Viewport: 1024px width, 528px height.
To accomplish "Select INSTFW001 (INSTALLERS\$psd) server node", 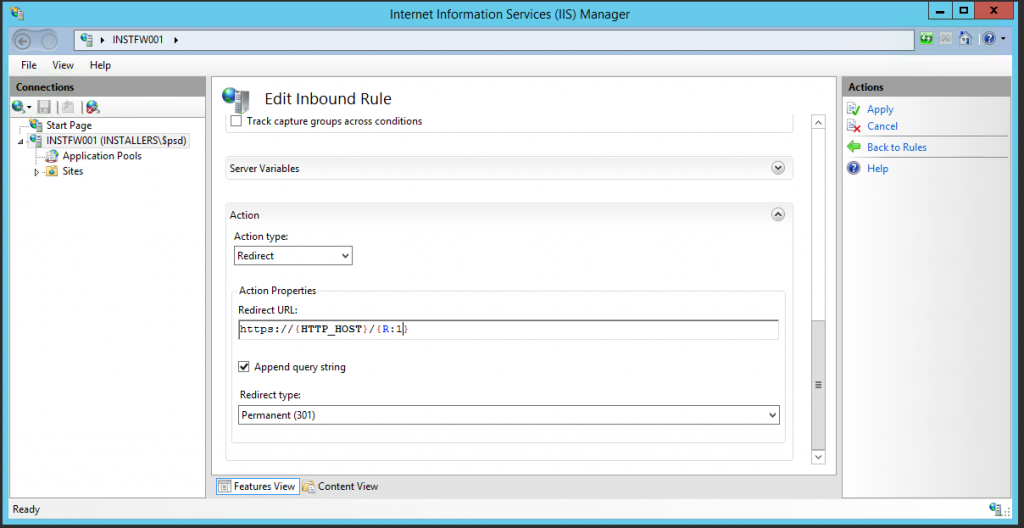I will click(117, 140).
